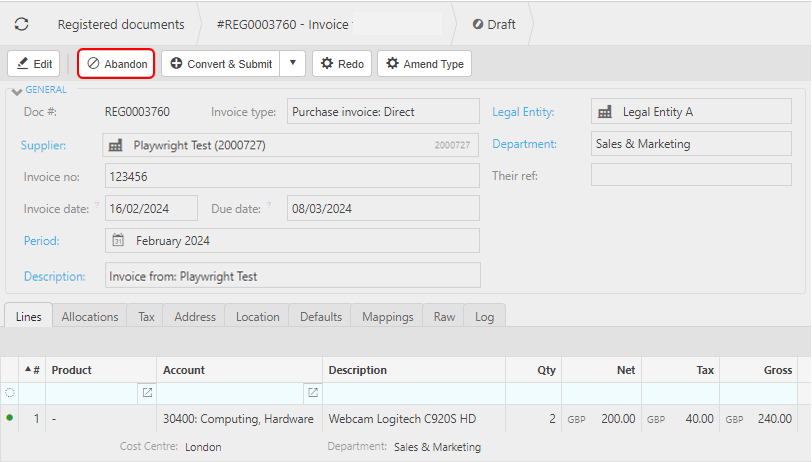Click the building icon in Supplier field
Image resolution: width=812 pixels, height=462 pixels.
coord(115,145)
